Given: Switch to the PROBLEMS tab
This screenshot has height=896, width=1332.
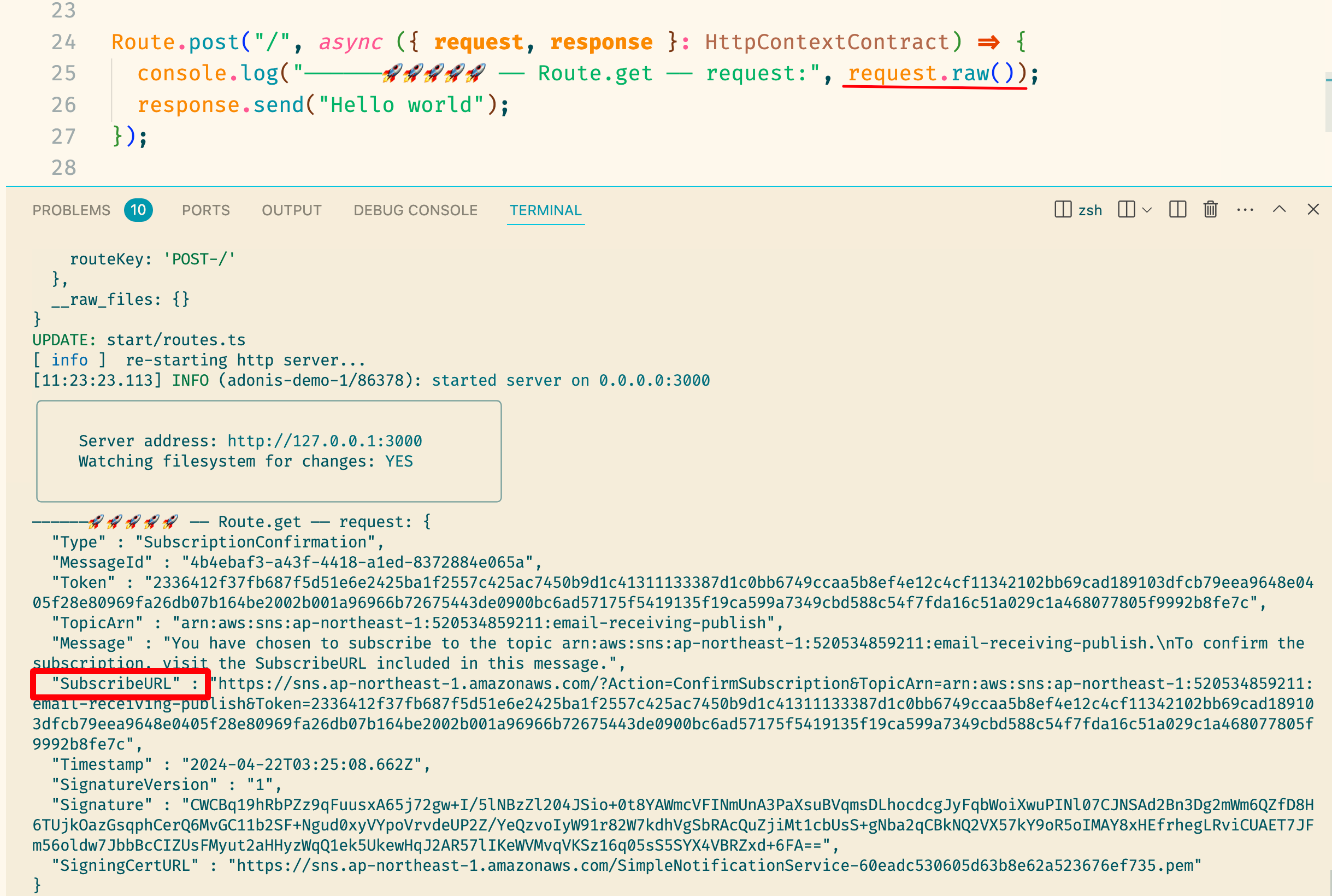Looking at the screenshot, I should tap(72, 210).
